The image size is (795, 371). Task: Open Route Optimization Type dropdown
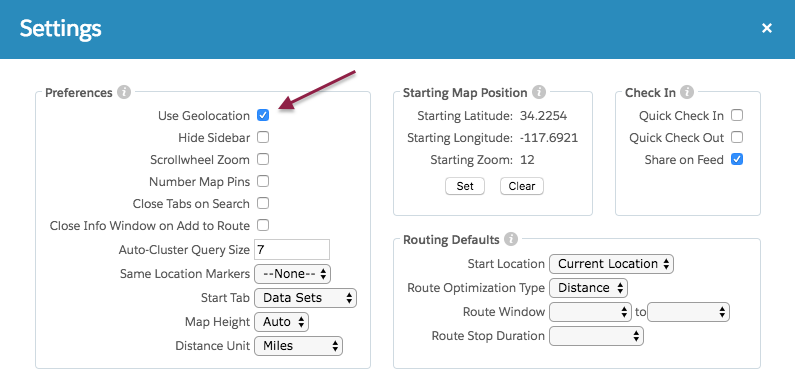click(589, 288)
